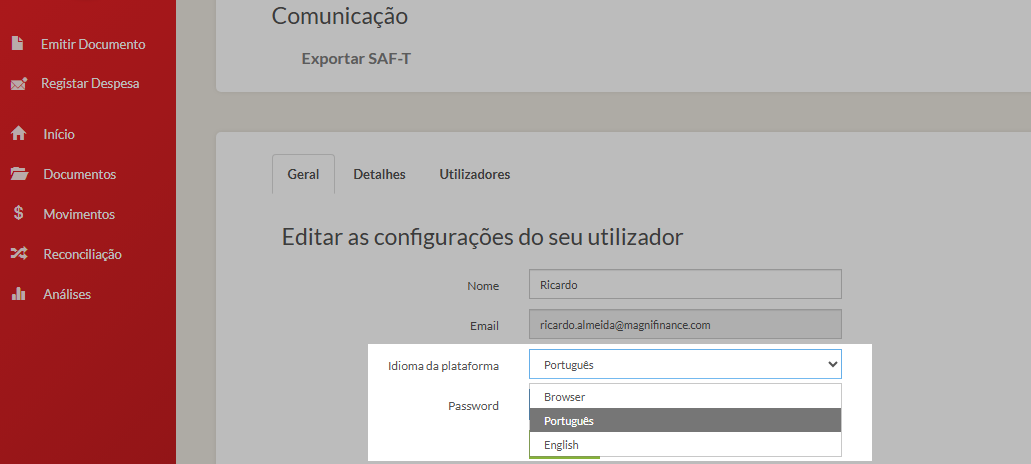Click the Movimentos dollar sign icon
Image resolution: width=1031 pixels, height=464 pixels.
[18, 214]
